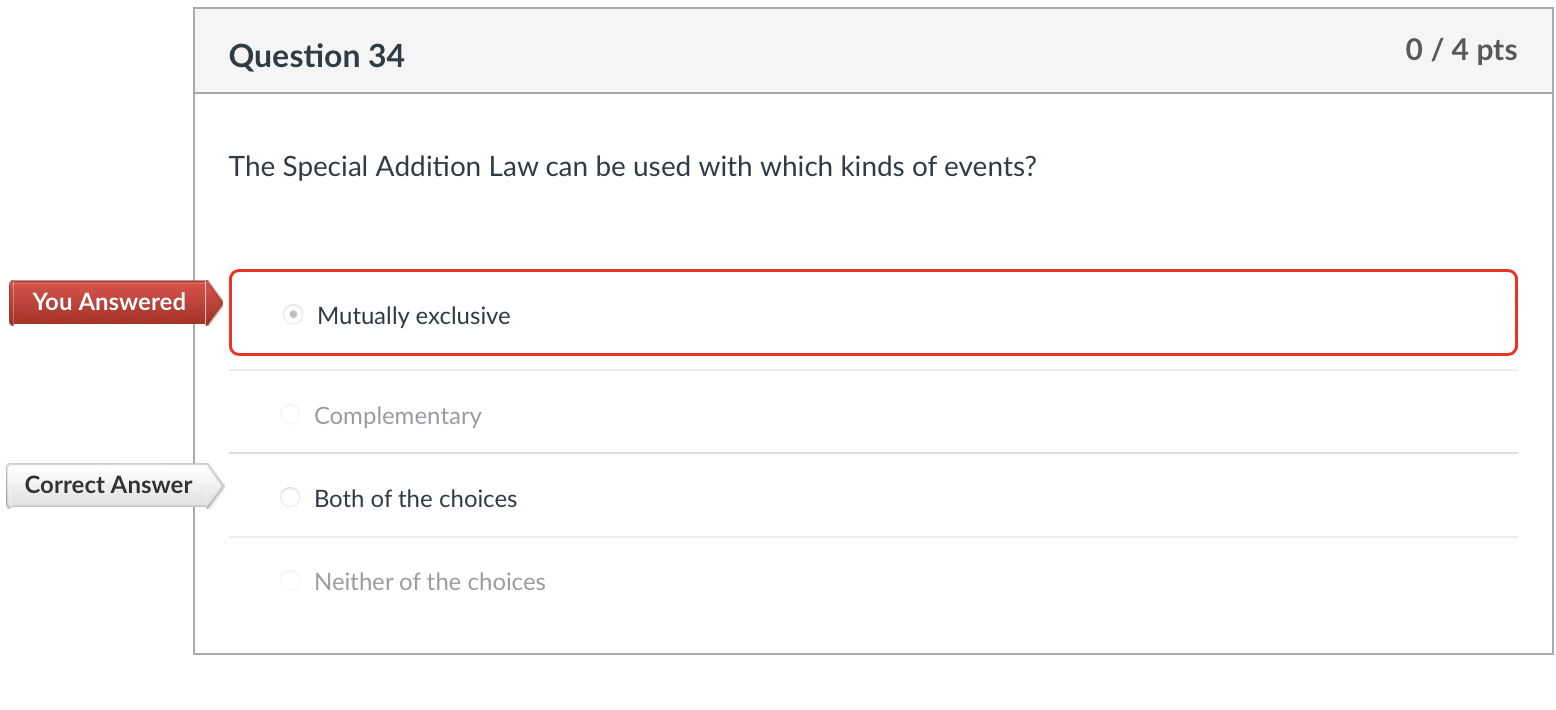Image resolution: width=1556 pixels, height=710 pixels.
Task: Select the Complementary radio button
Action: pyautogui.click(x=290, y=414)
